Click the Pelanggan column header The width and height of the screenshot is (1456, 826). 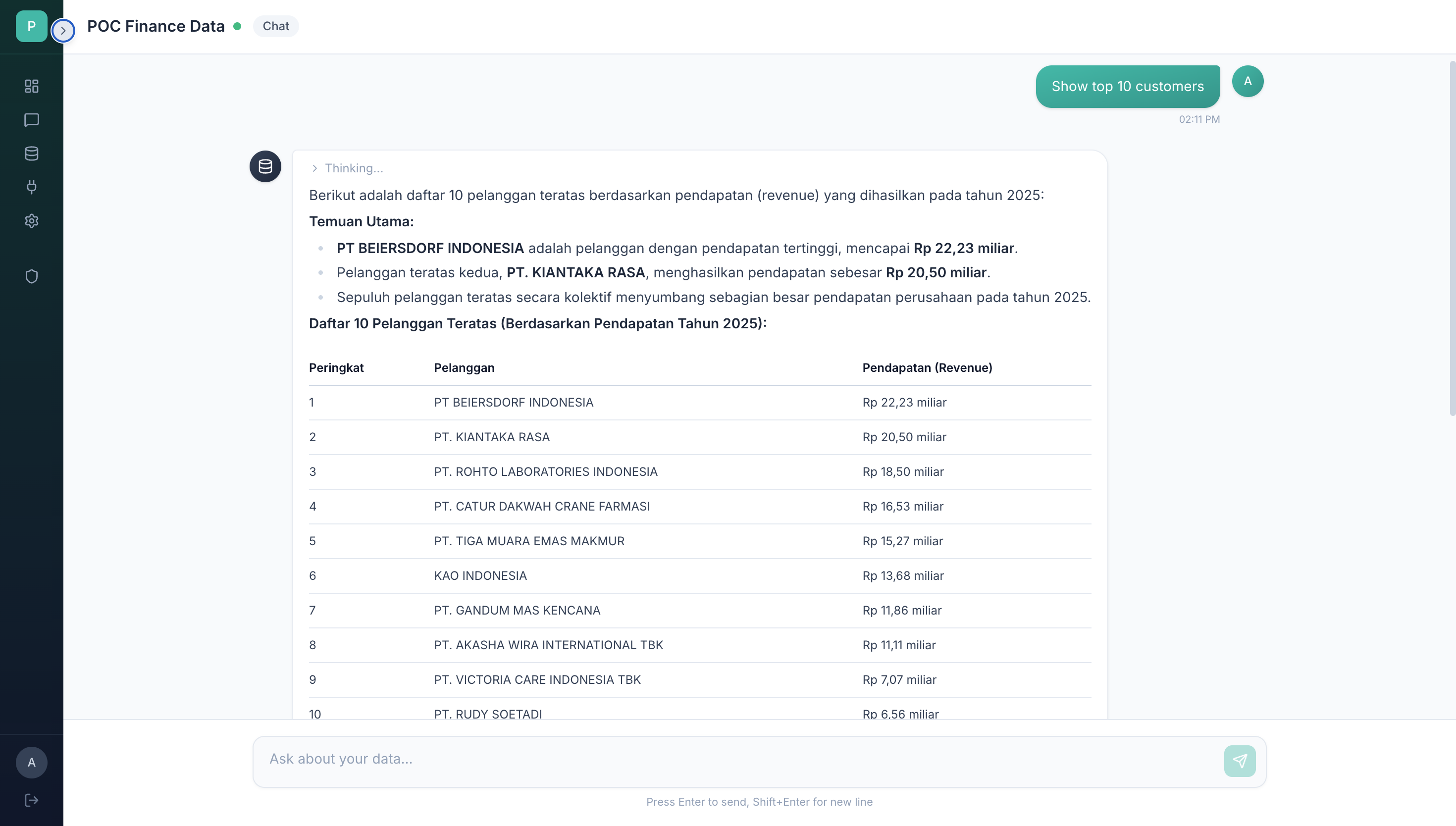[x=464, y=367]
